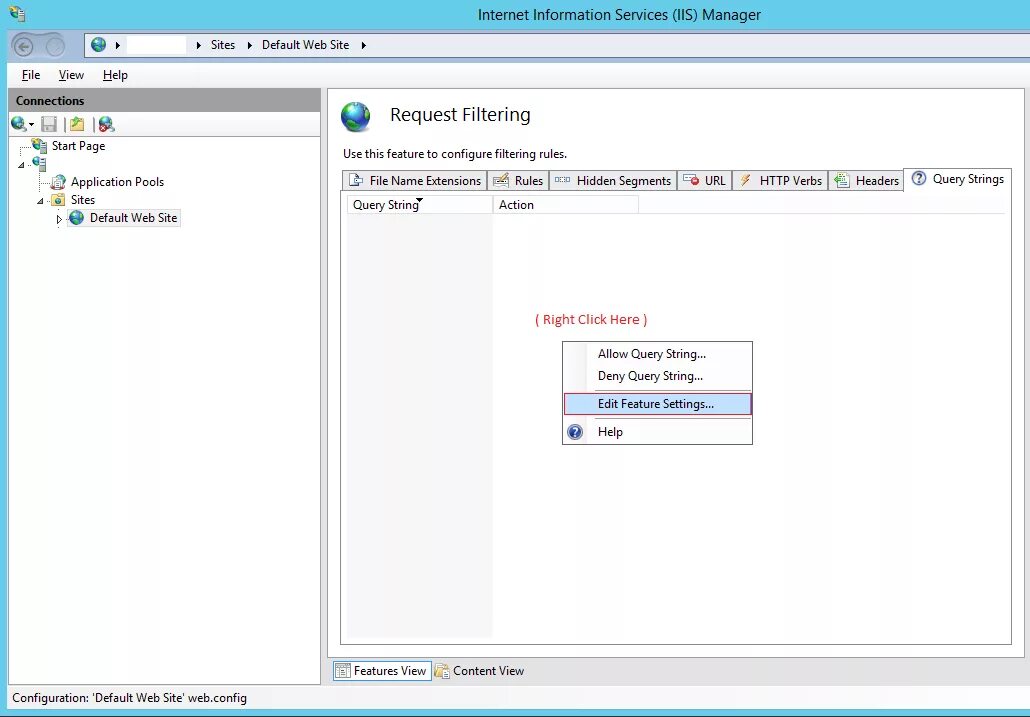
Task: Click the Features View icon
Action: click(x=342, y=671)
